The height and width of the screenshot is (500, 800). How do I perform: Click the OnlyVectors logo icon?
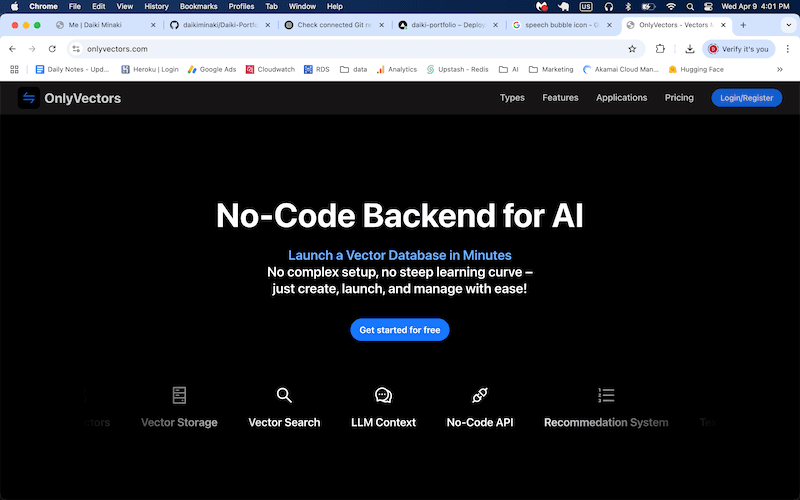click(29, 98)
